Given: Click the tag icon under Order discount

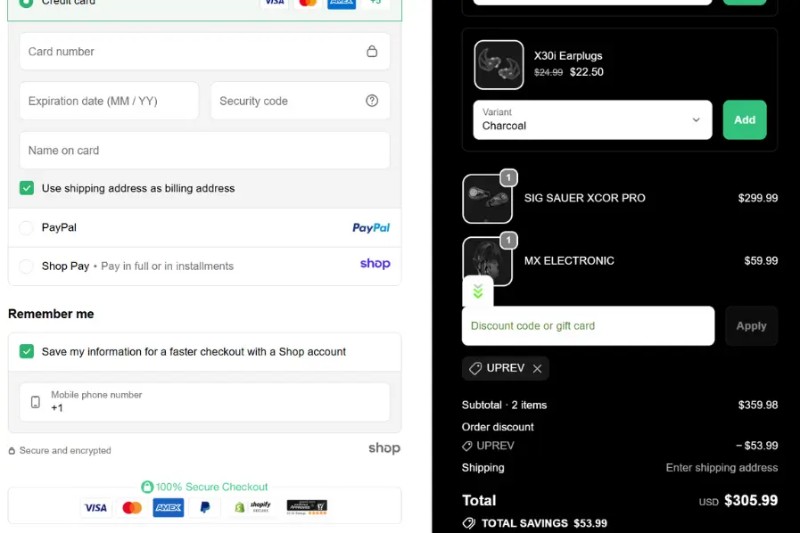Looking at the screenshot, I should click(467, 446).
